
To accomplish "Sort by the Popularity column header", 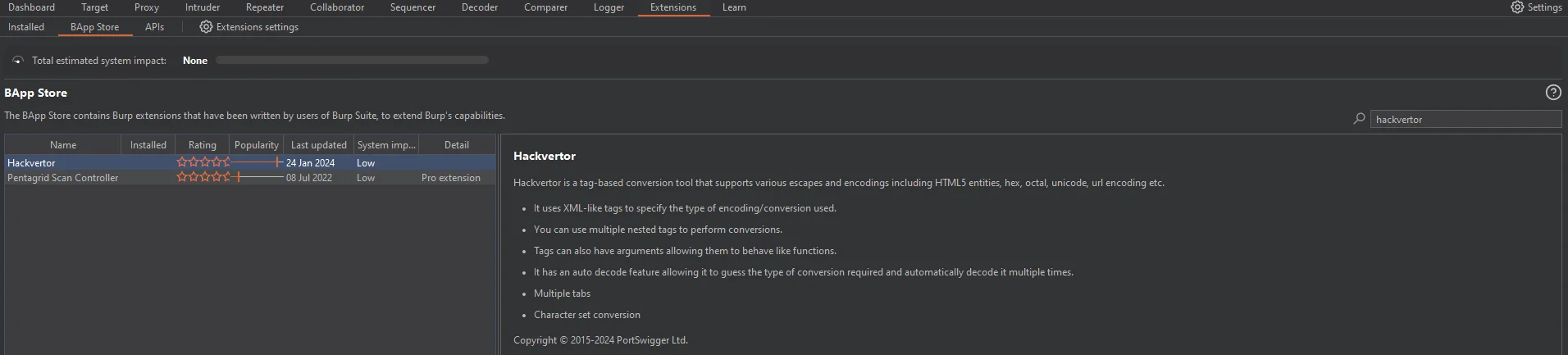I will coord(257,145).
